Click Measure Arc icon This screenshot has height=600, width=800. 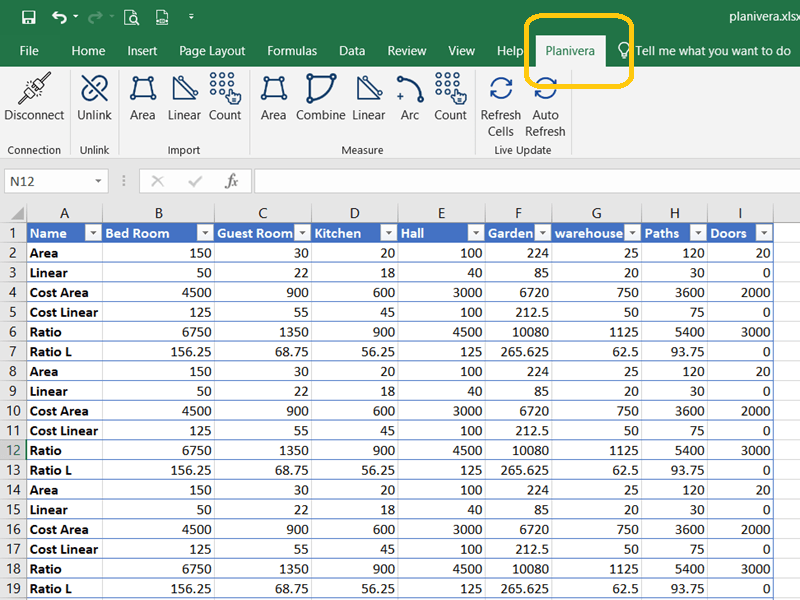[x=410, y=88]
